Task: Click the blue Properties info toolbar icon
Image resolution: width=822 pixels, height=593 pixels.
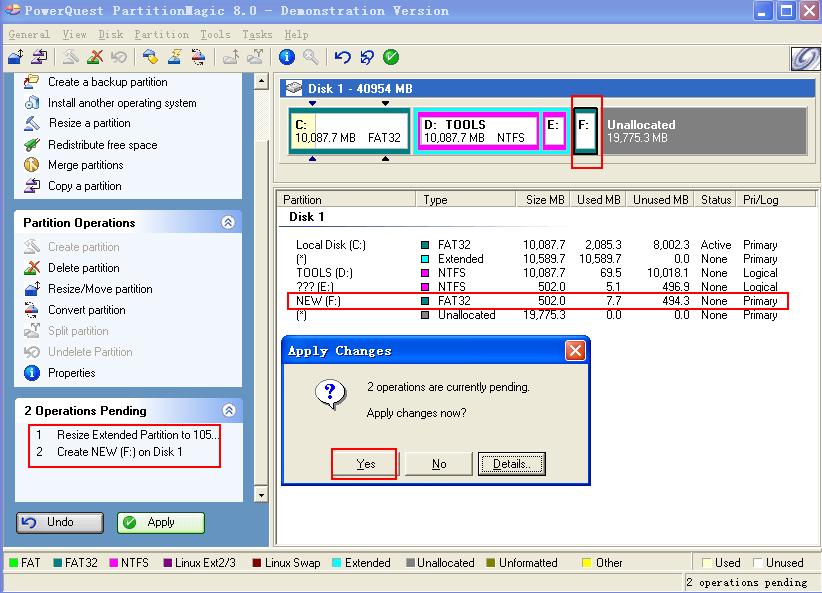Action: tap(287, 57)
